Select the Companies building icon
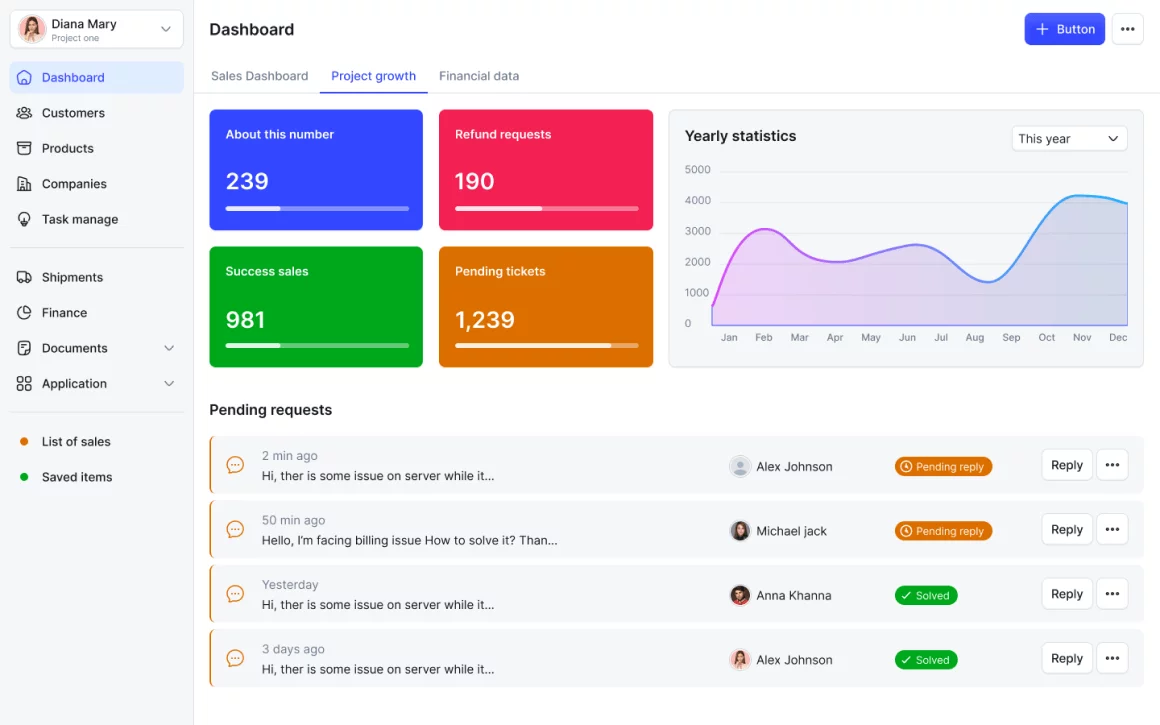1160x725 pixels. pyautogui.click(x=24, y=184)
